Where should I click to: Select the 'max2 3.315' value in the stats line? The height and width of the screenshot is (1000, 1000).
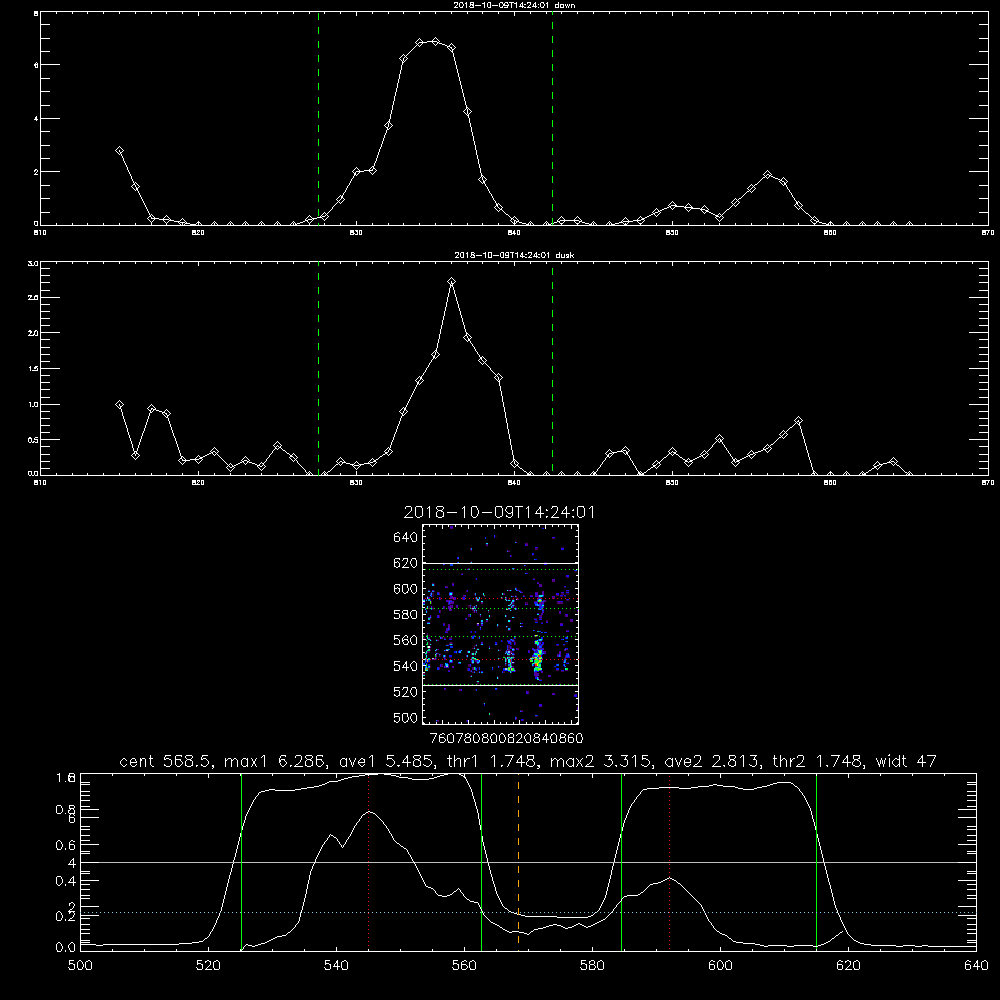(603, 761)
